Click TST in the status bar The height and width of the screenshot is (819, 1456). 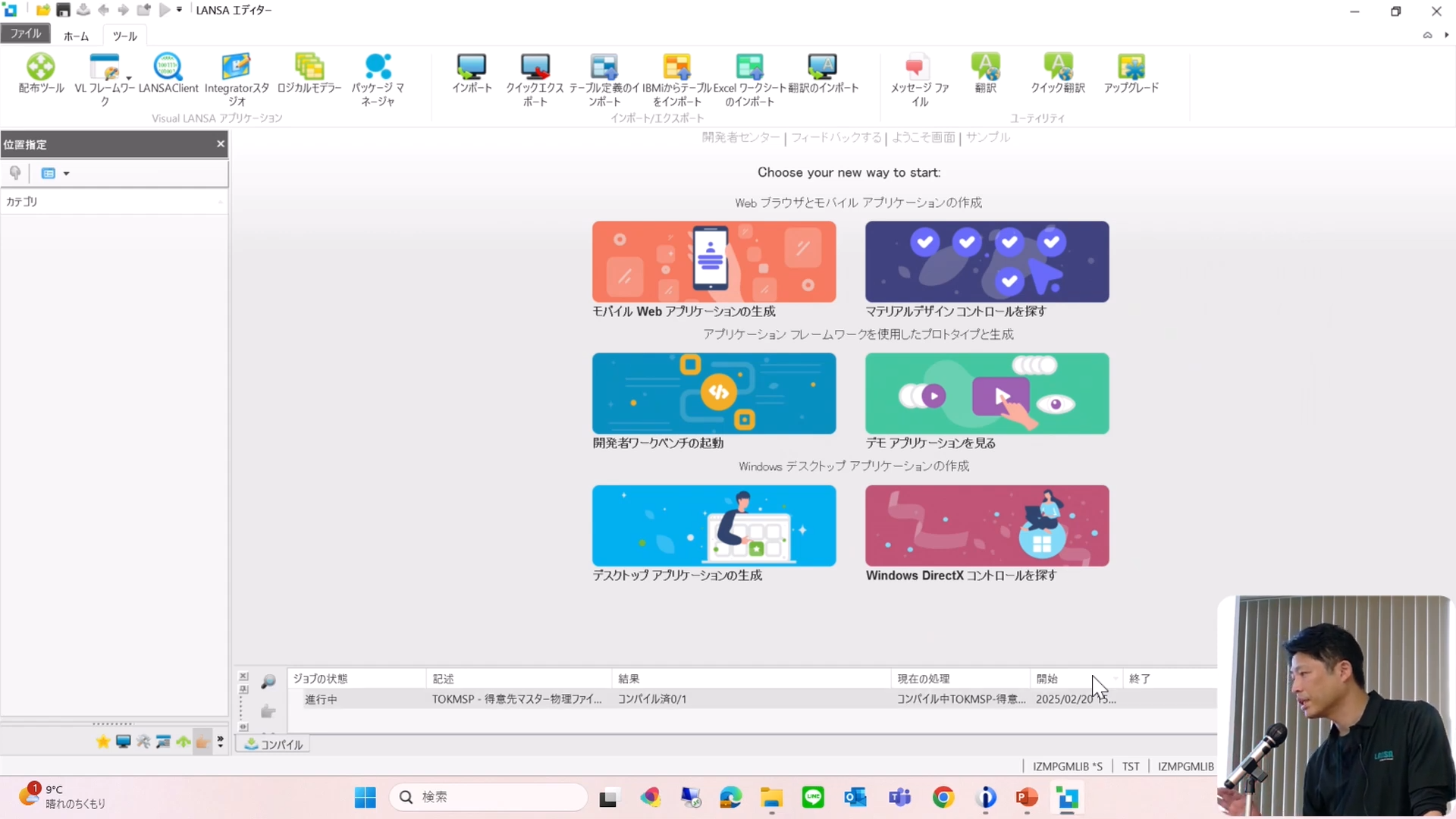point(1131,767)
